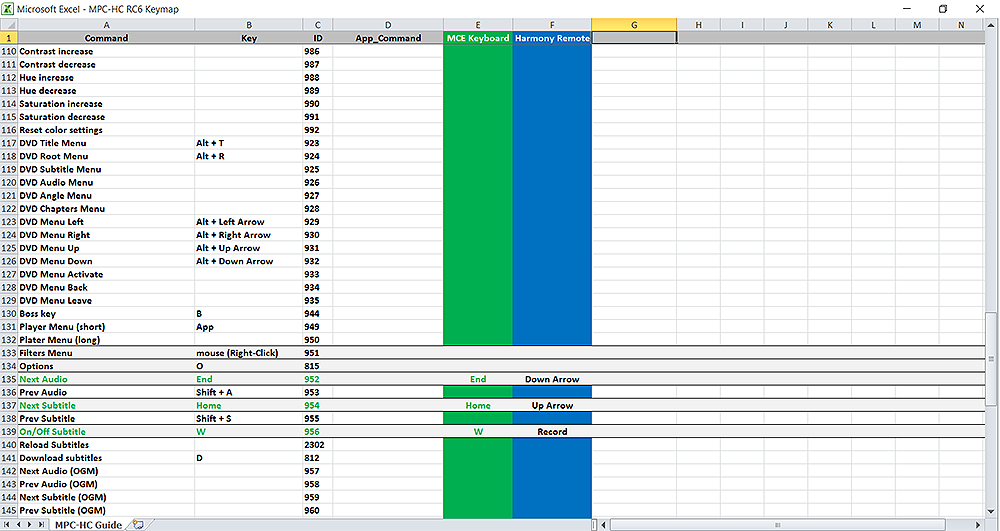This screenshot has width=1000, height=531.
Task: Open the MPC-HC Guide sheet tab
Action: tap(88, 525)
